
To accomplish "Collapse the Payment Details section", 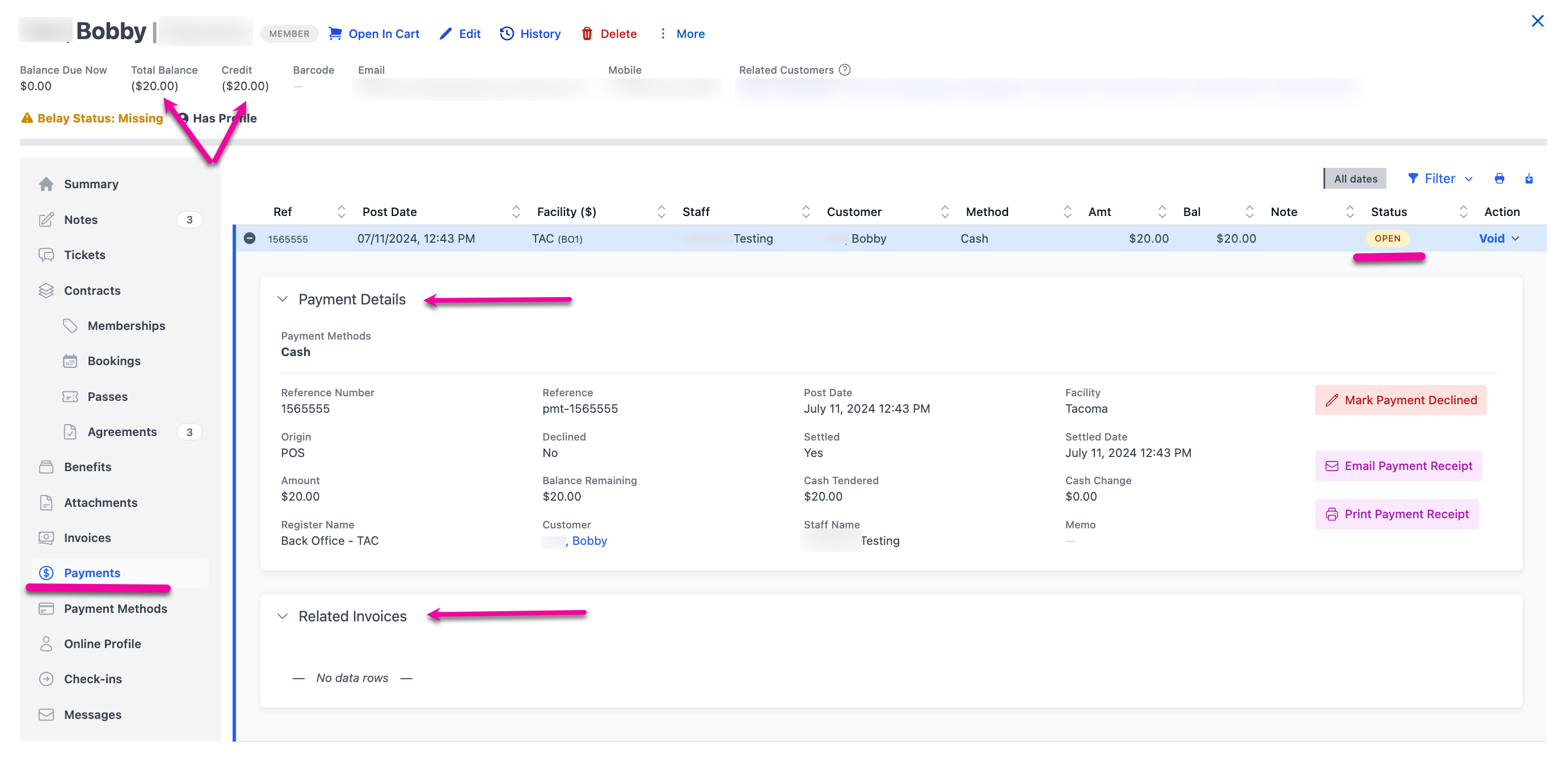I will click(283, 299).
